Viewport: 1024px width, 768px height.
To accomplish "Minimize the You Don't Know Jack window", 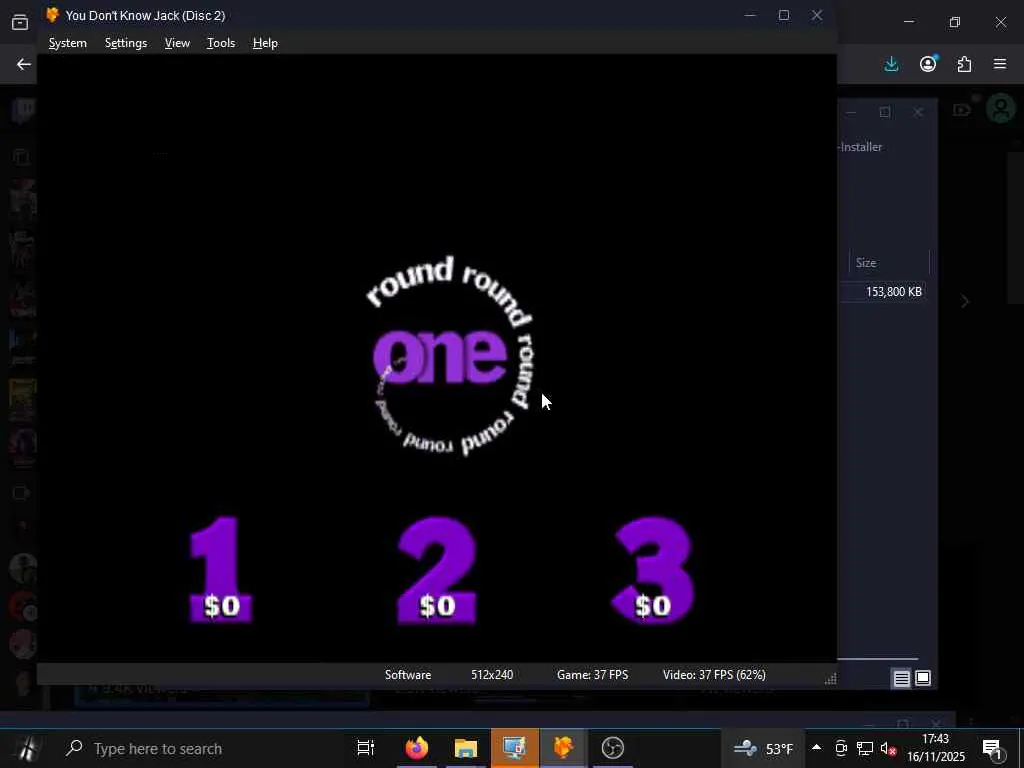I will click(750, 15).
